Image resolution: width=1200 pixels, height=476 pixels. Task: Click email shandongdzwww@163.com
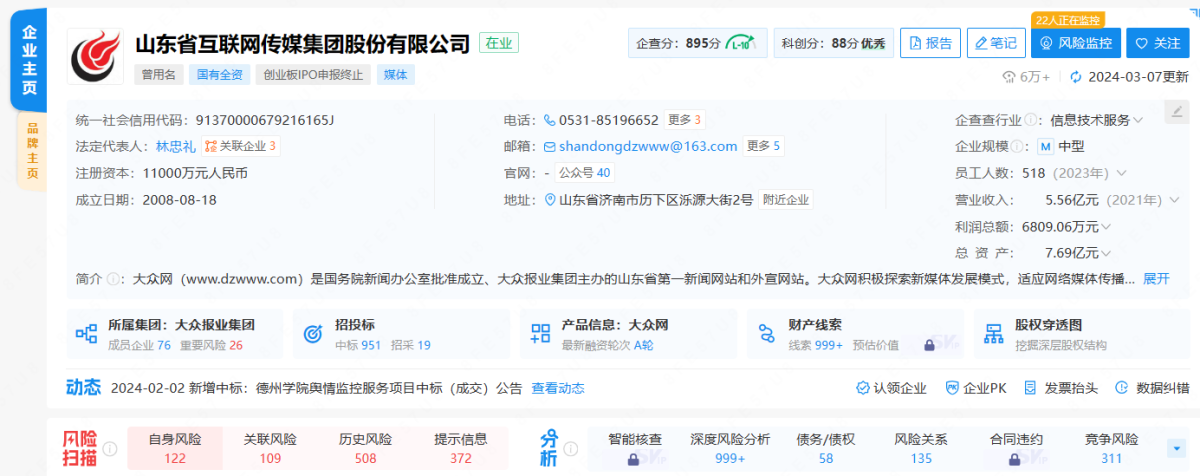[648, 146]
